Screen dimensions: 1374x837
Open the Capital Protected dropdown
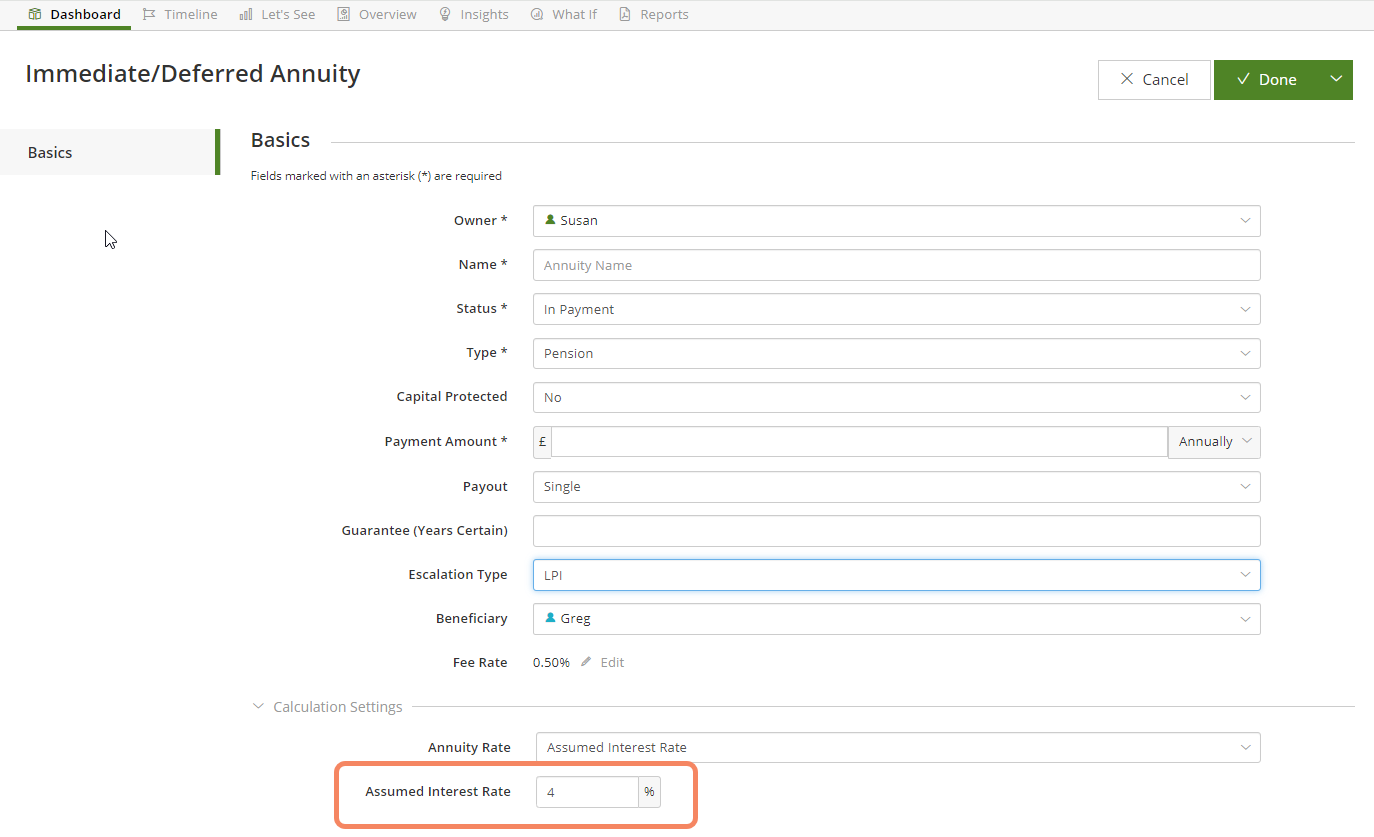[897, 397]
